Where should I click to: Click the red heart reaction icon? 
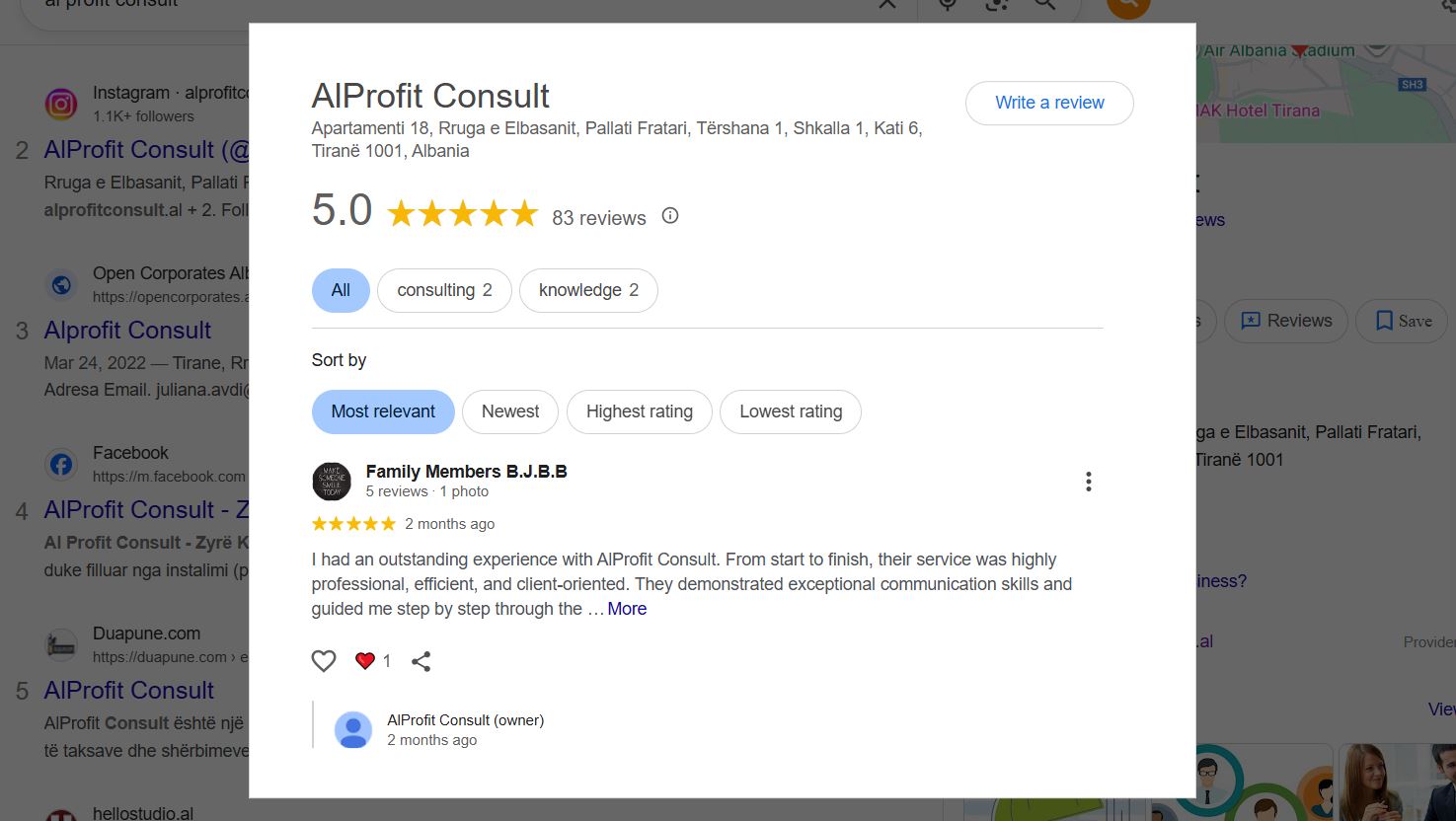[x=365, y=661]
